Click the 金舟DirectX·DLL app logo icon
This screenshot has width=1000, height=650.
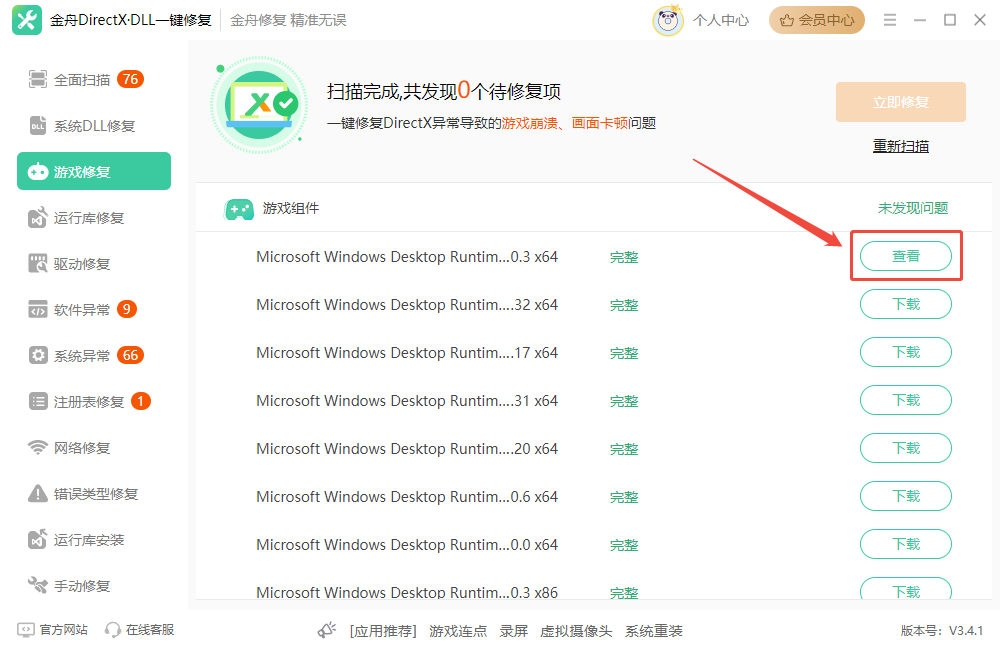coord(27,20)
